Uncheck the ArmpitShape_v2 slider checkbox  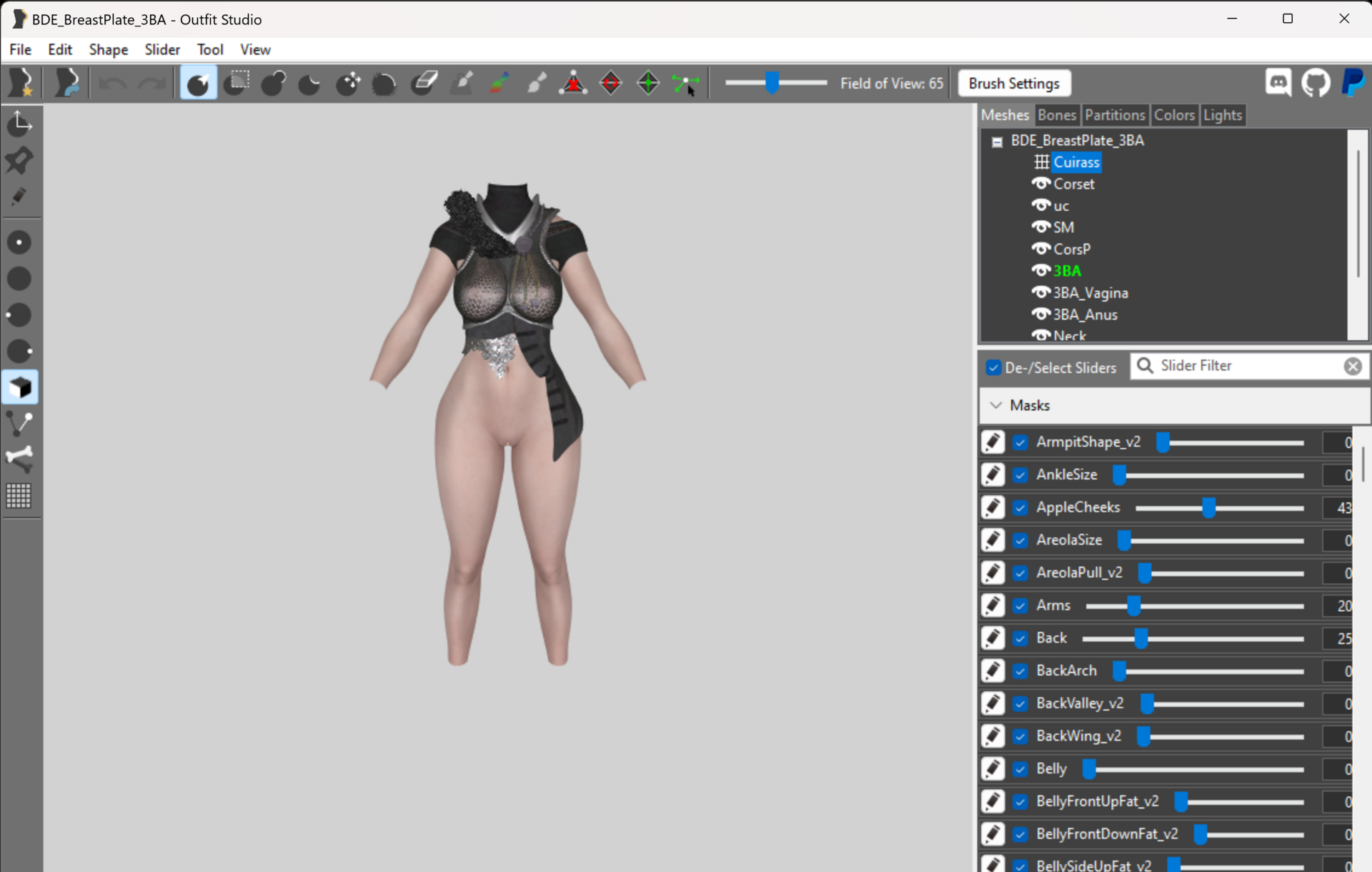coord(1020,442)
